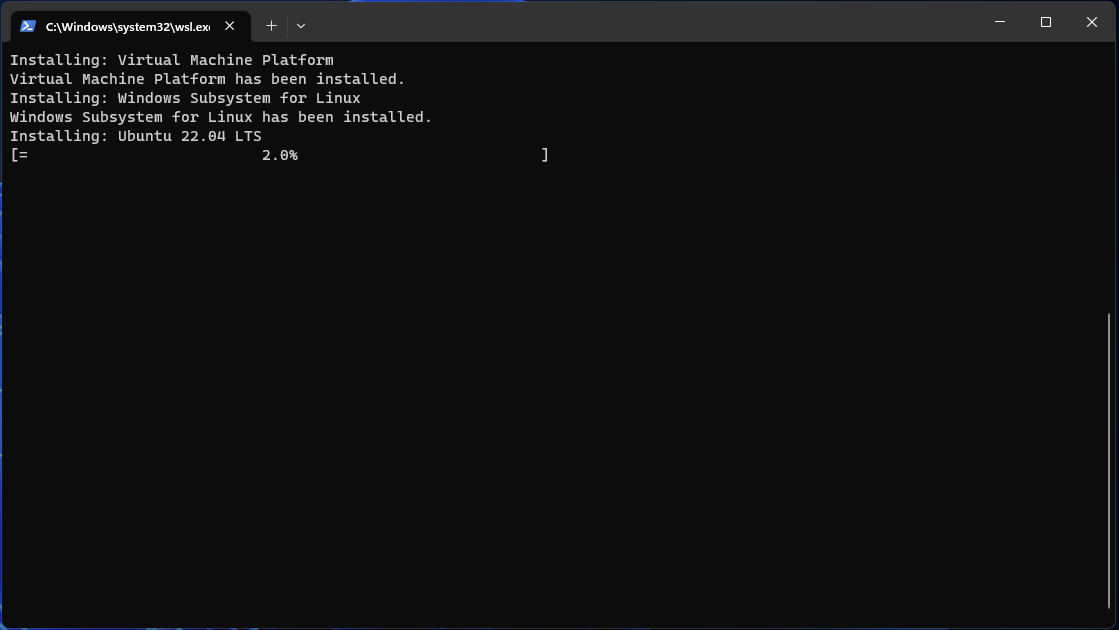Click the 'Virtual Machine Platform has been installed' text

tap(206, 79)
